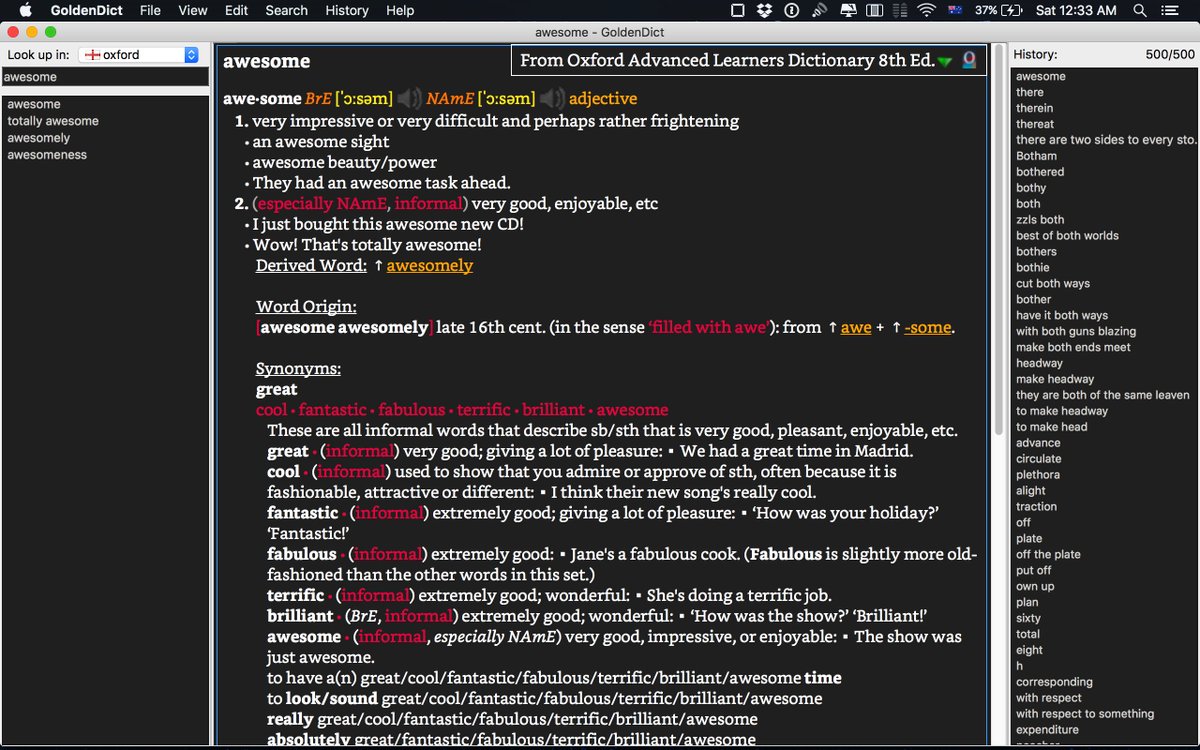1200x750 pixels.
Task: Open Spotlight search
Action: coord(1140,10)
